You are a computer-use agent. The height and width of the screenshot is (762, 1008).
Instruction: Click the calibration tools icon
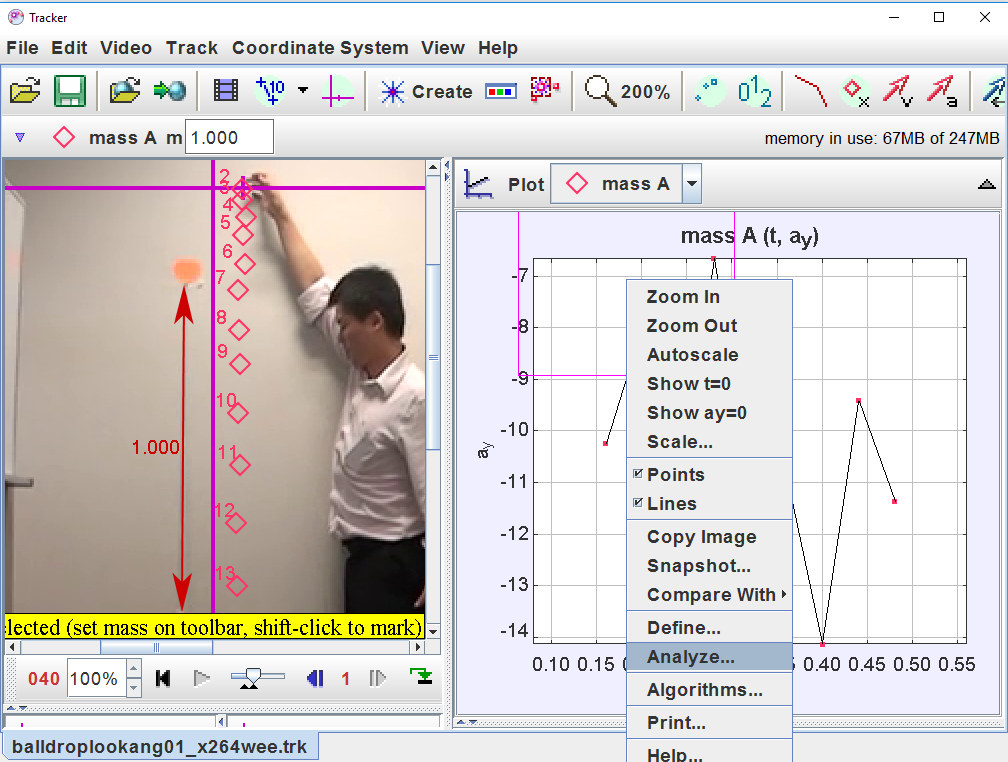[x=271, y=91]
